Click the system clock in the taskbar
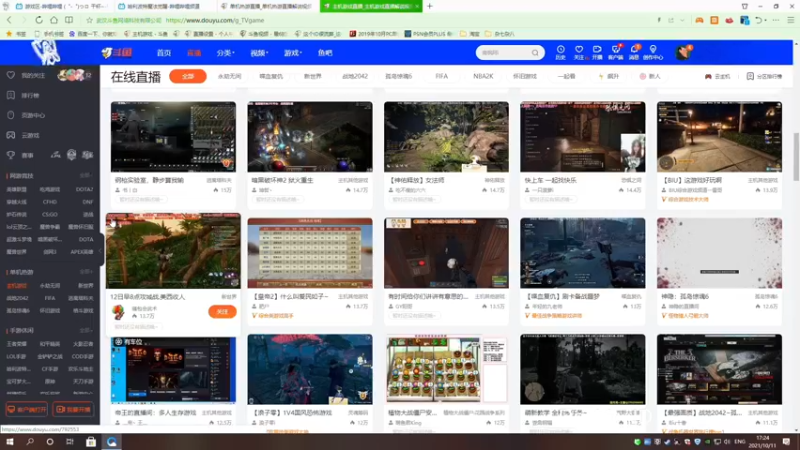This screenshot has height=450, width=800. (x=762, y=441)
